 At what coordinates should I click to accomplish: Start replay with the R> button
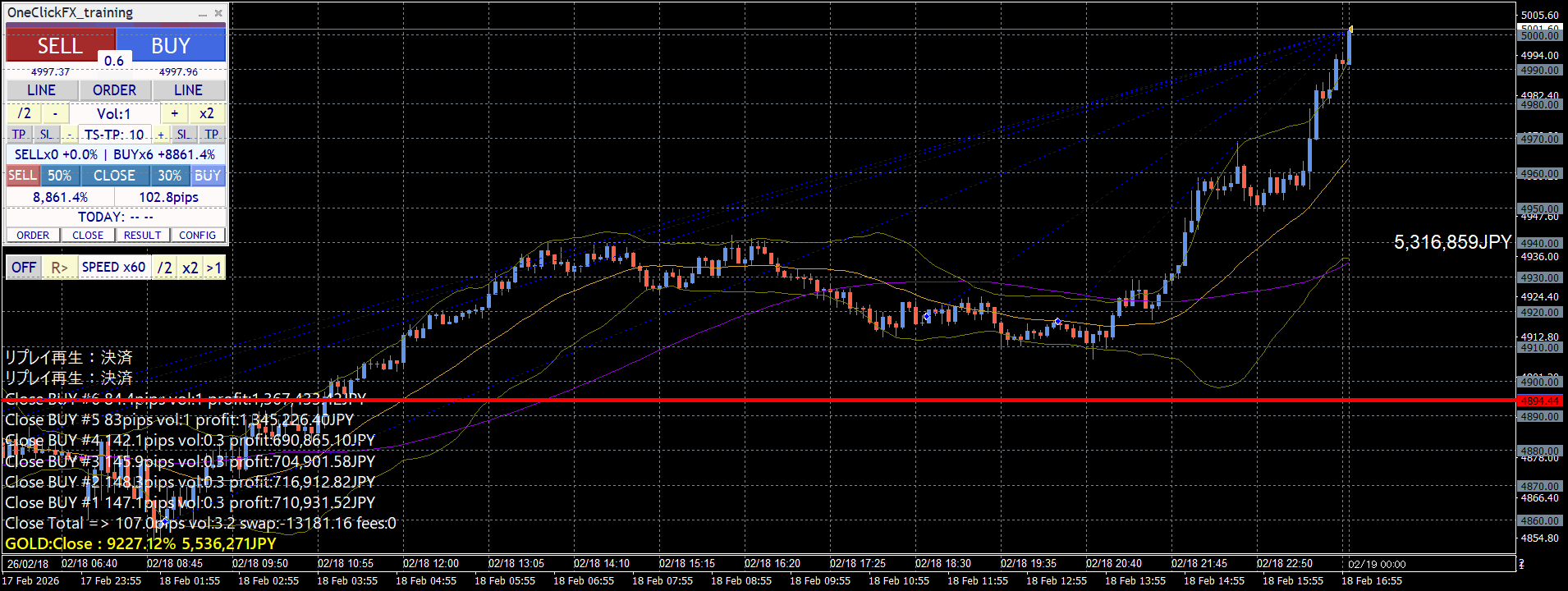(x=59, y=268)
